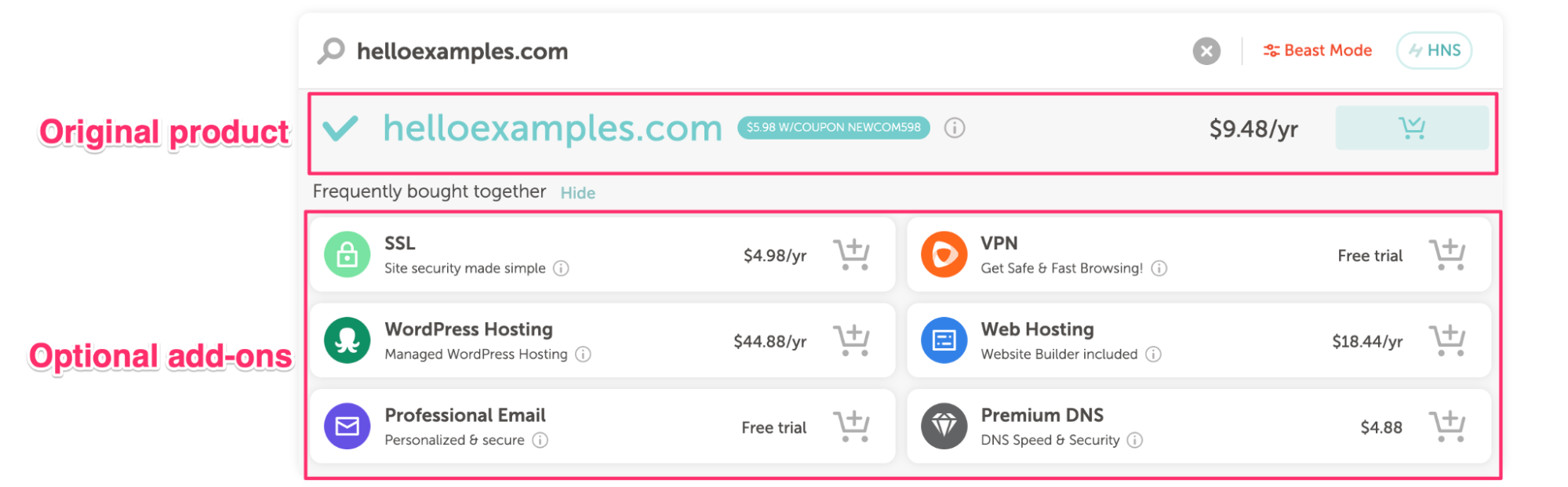This screenshot has width=1568, height=487.
Task: Toggle the HNS option
Action: [x=1433, y=49]
